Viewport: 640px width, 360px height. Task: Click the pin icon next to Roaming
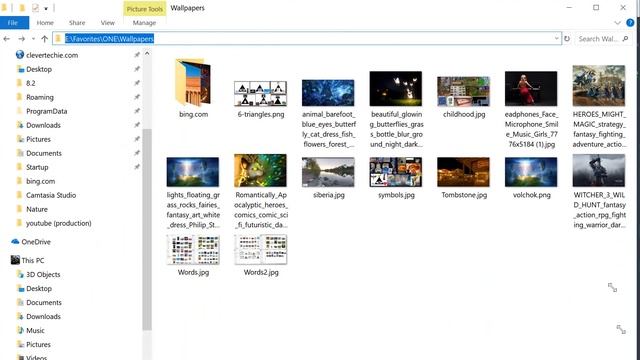click(137, 97)
